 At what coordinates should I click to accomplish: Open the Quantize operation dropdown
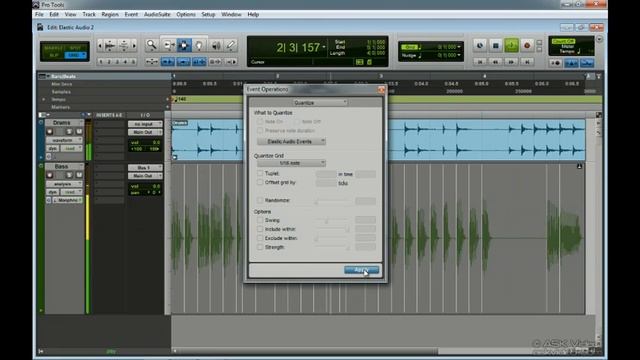pyautogui.click(x=320, y=102)
